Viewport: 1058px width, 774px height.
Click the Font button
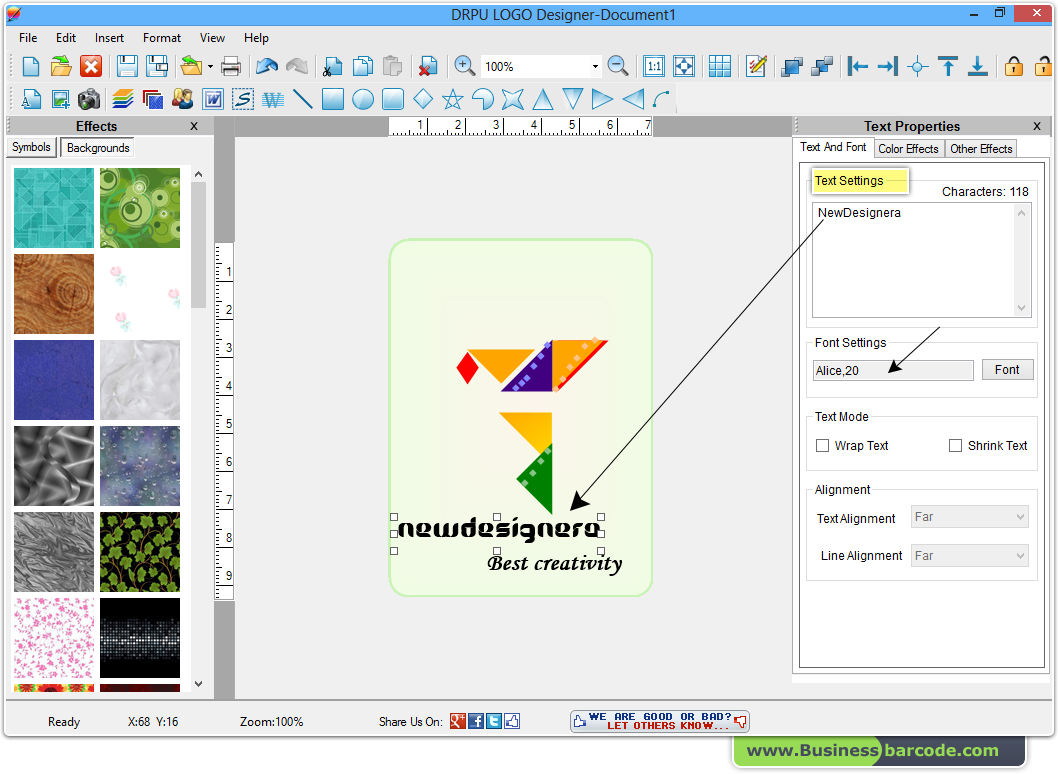click(x=1007, y=369)
